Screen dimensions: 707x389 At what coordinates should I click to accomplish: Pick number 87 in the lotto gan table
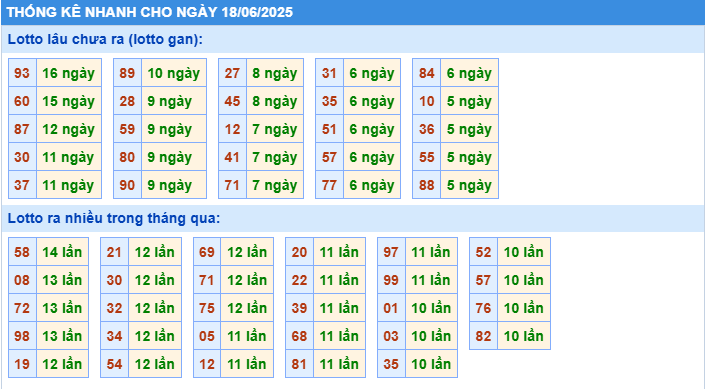(x=22, y=128)
